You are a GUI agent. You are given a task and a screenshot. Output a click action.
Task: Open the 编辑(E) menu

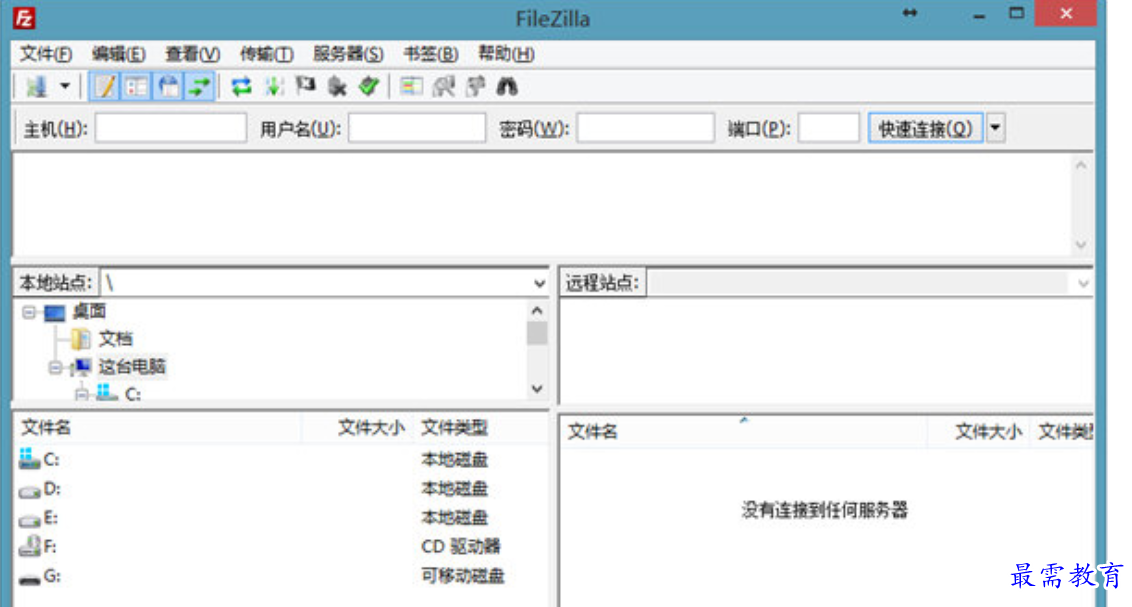(118, 54)
